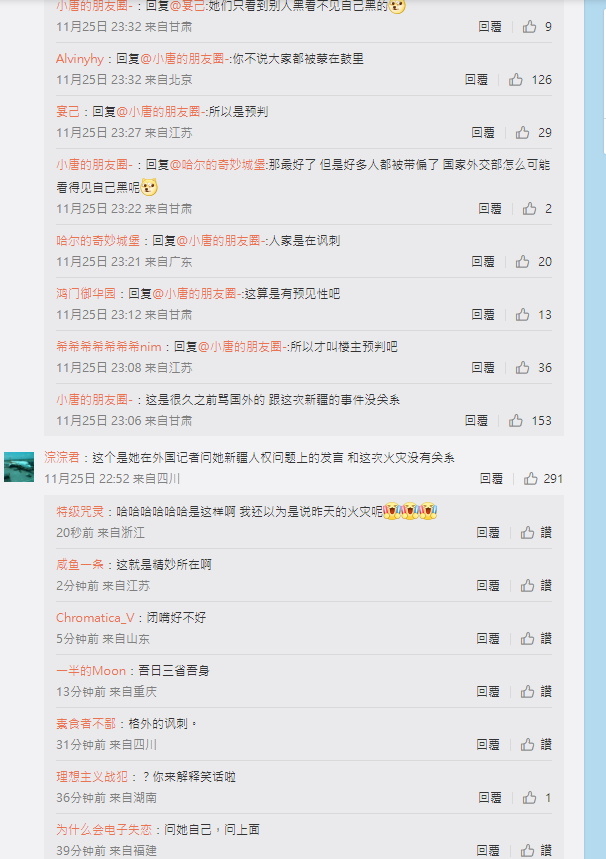This screenshot has width=606, height=859.
Task: Like 咸鱼一条's comment
Action: [x=527, y=586]
